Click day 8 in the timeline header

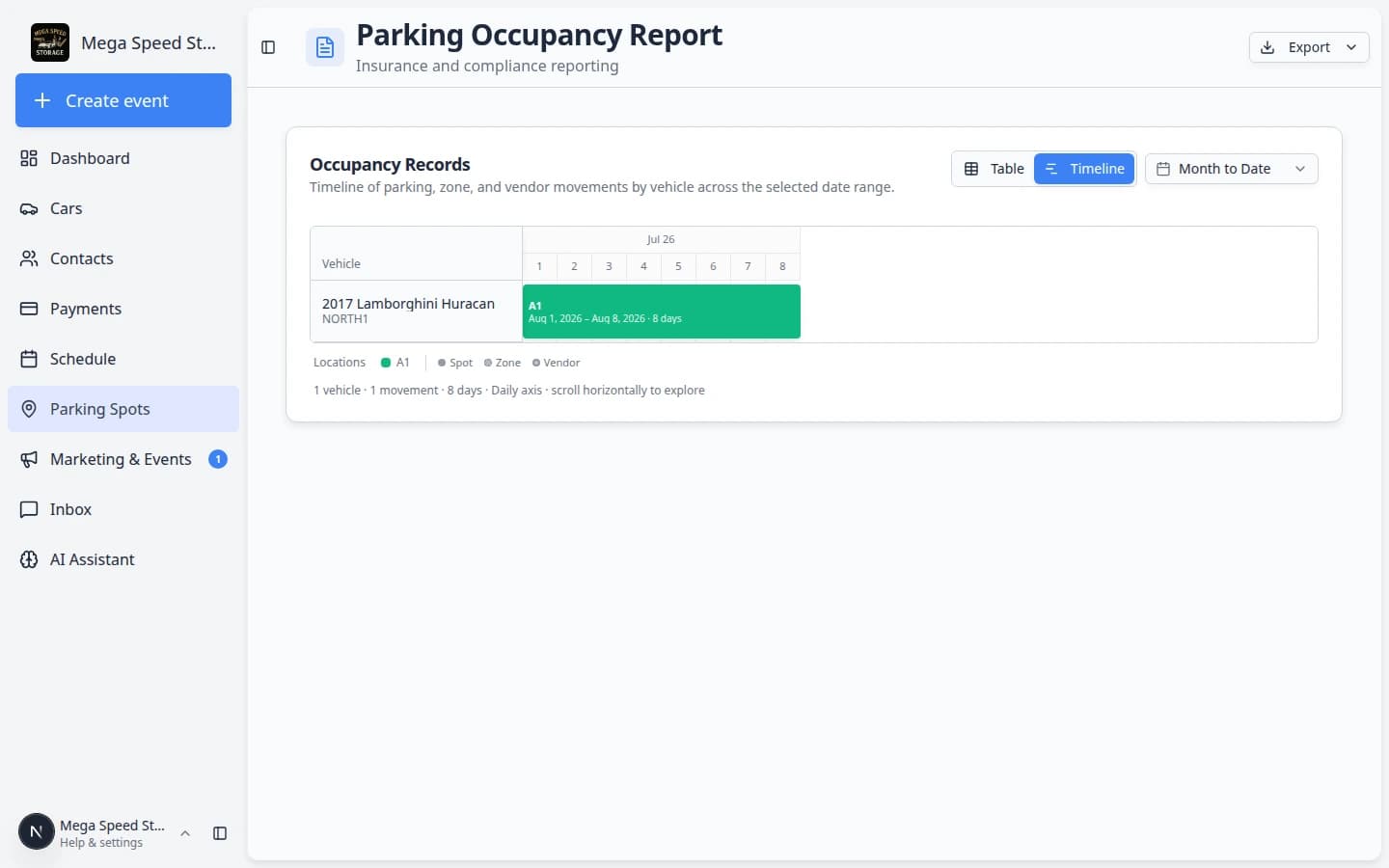tap(782, 266)
